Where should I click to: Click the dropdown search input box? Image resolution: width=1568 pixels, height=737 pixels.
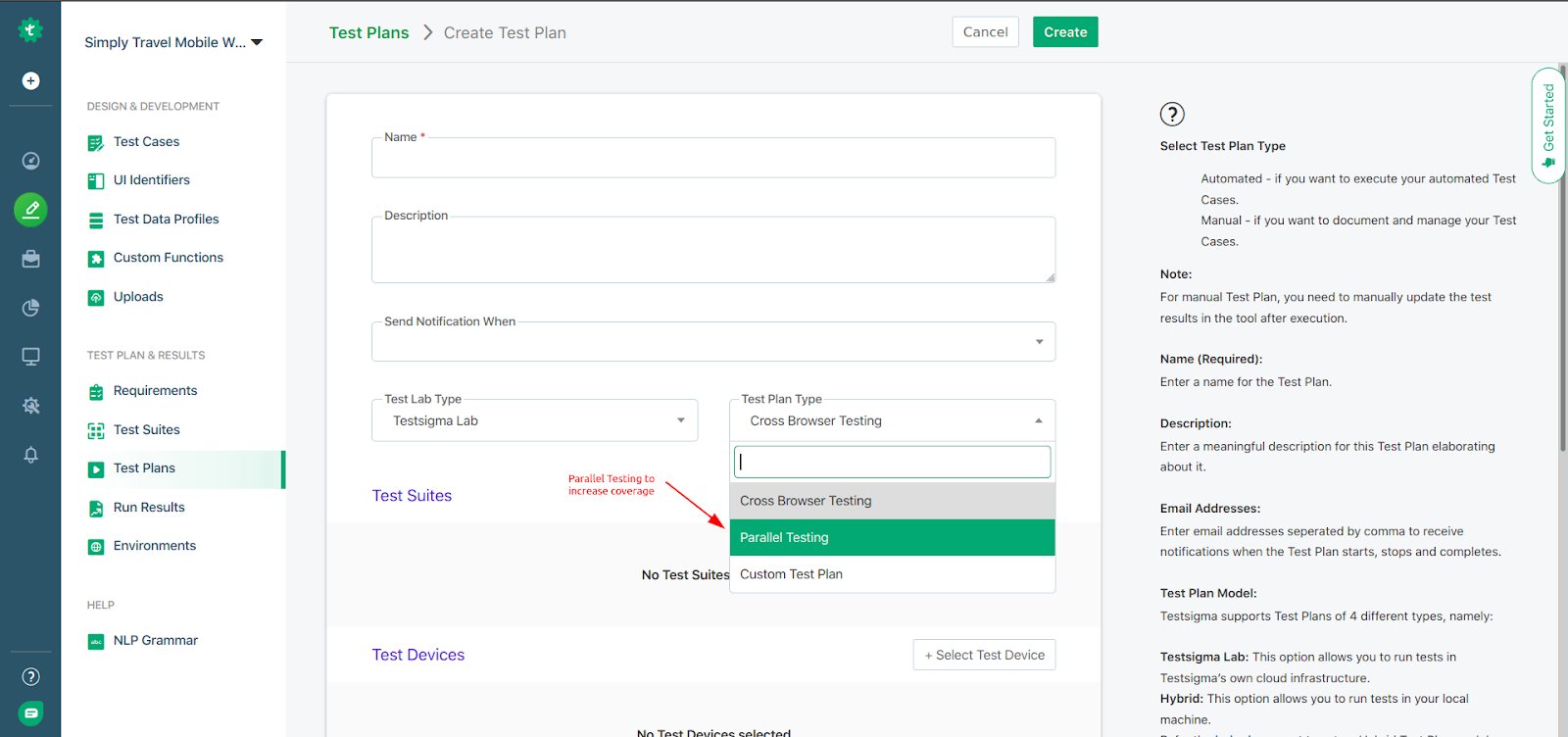tap(892, 462)
